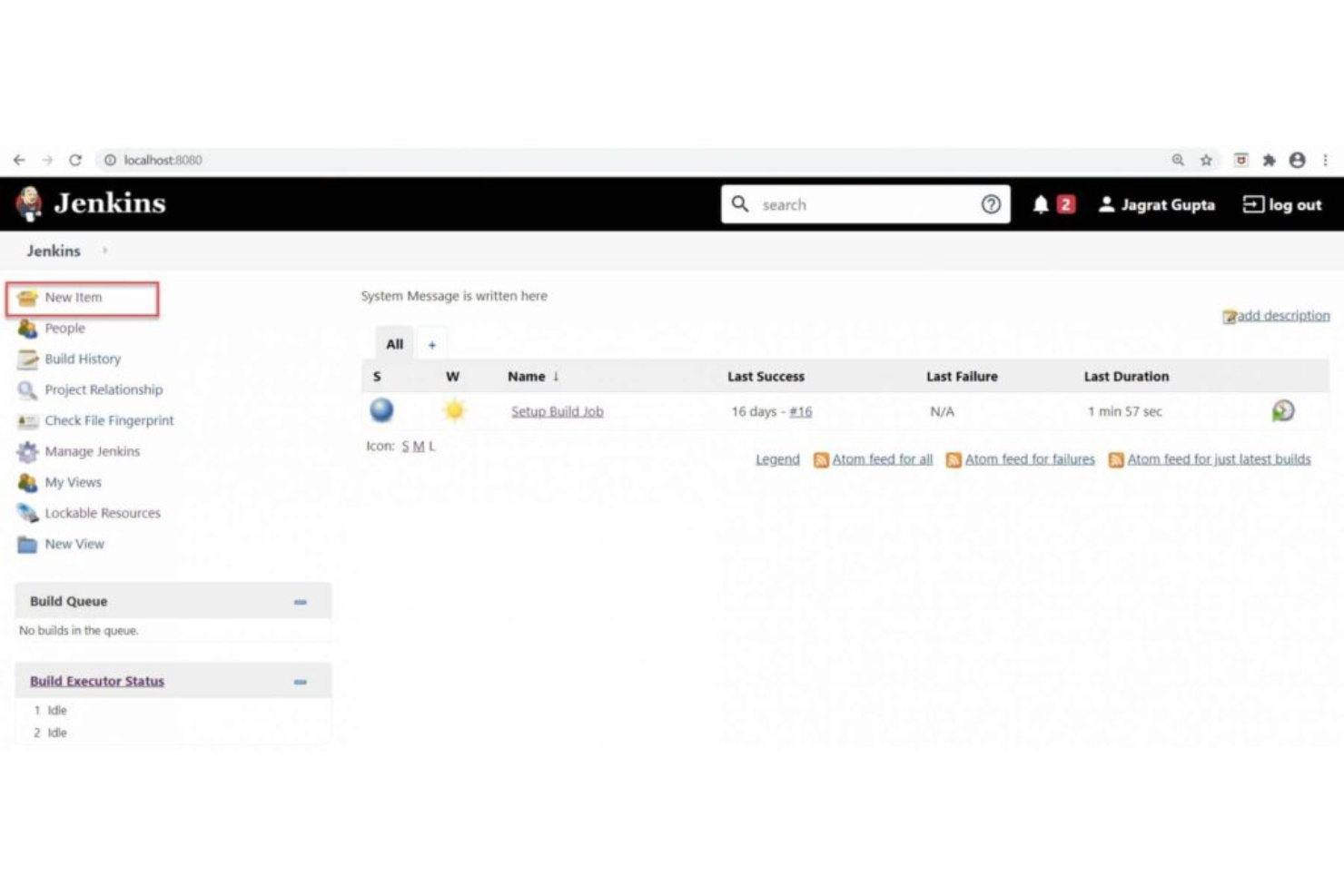Click the Build History notepad icon
The height and width of the screenshot is (896, 1344).
point(27,359)
